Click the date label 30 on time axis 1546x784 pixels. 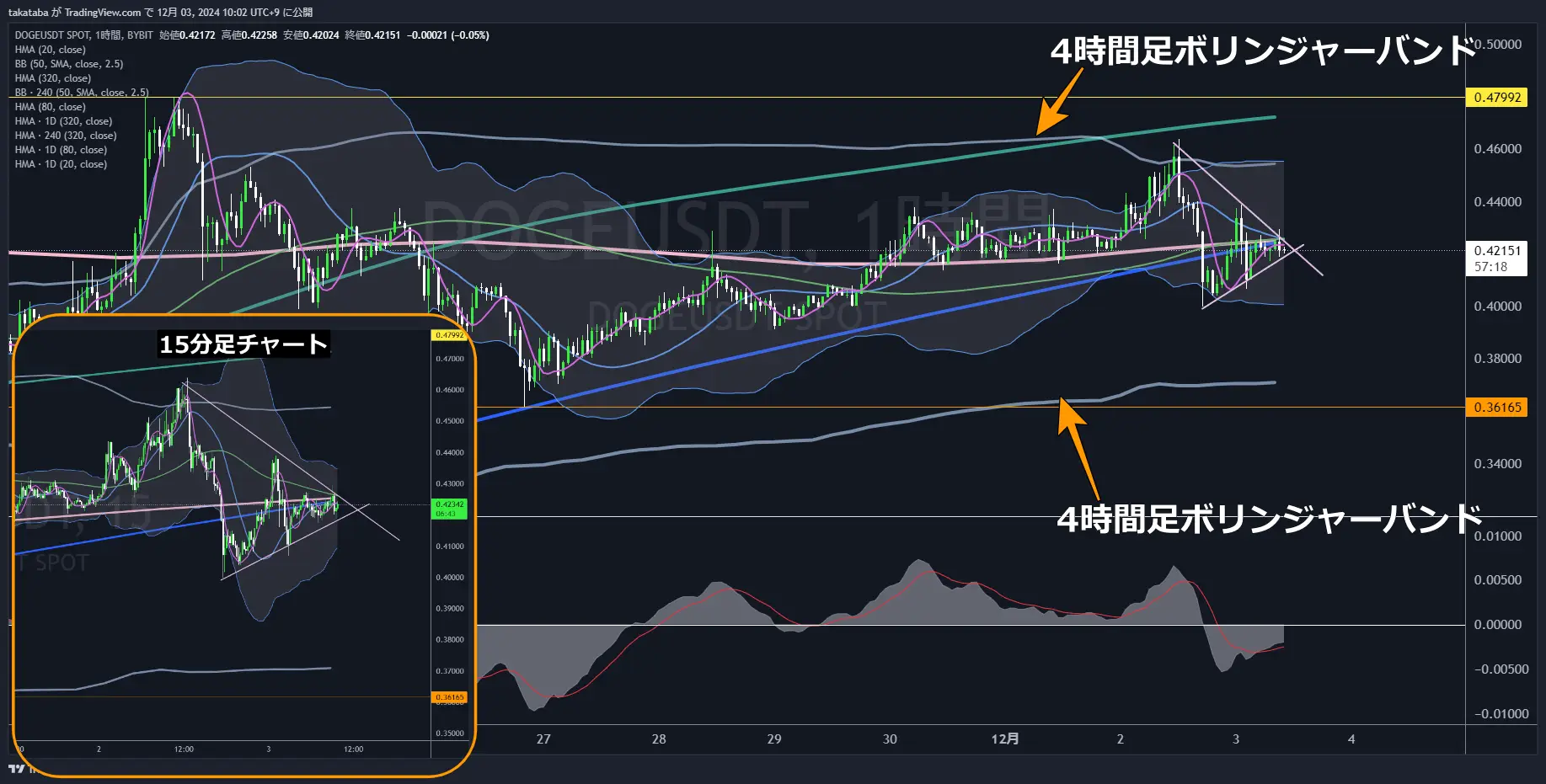pyautogui.click(x=890, y=739)
